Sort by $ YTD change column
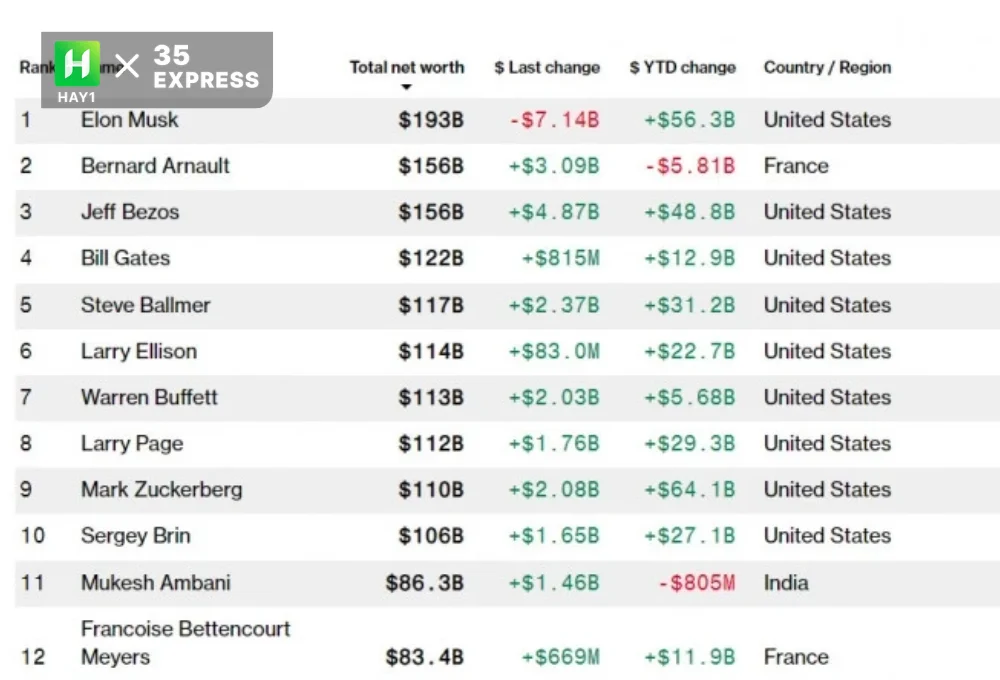 pyautogui.click(x=682, y=67)
